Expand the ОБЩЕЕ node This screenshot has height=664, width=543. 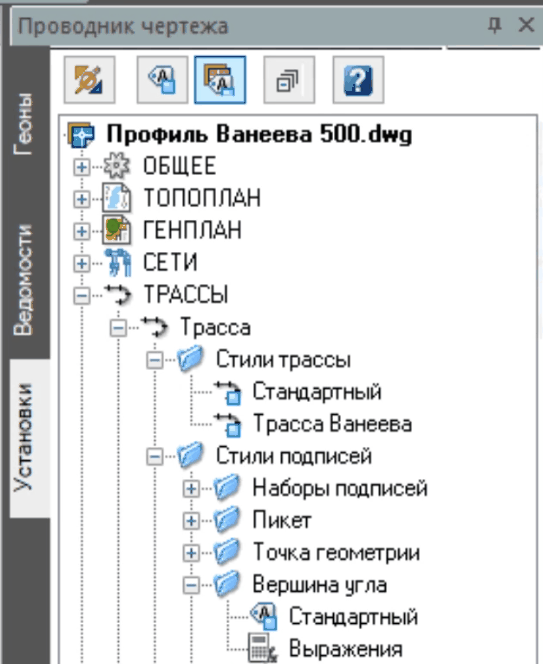pyautogui.click(x=81, y=167)
